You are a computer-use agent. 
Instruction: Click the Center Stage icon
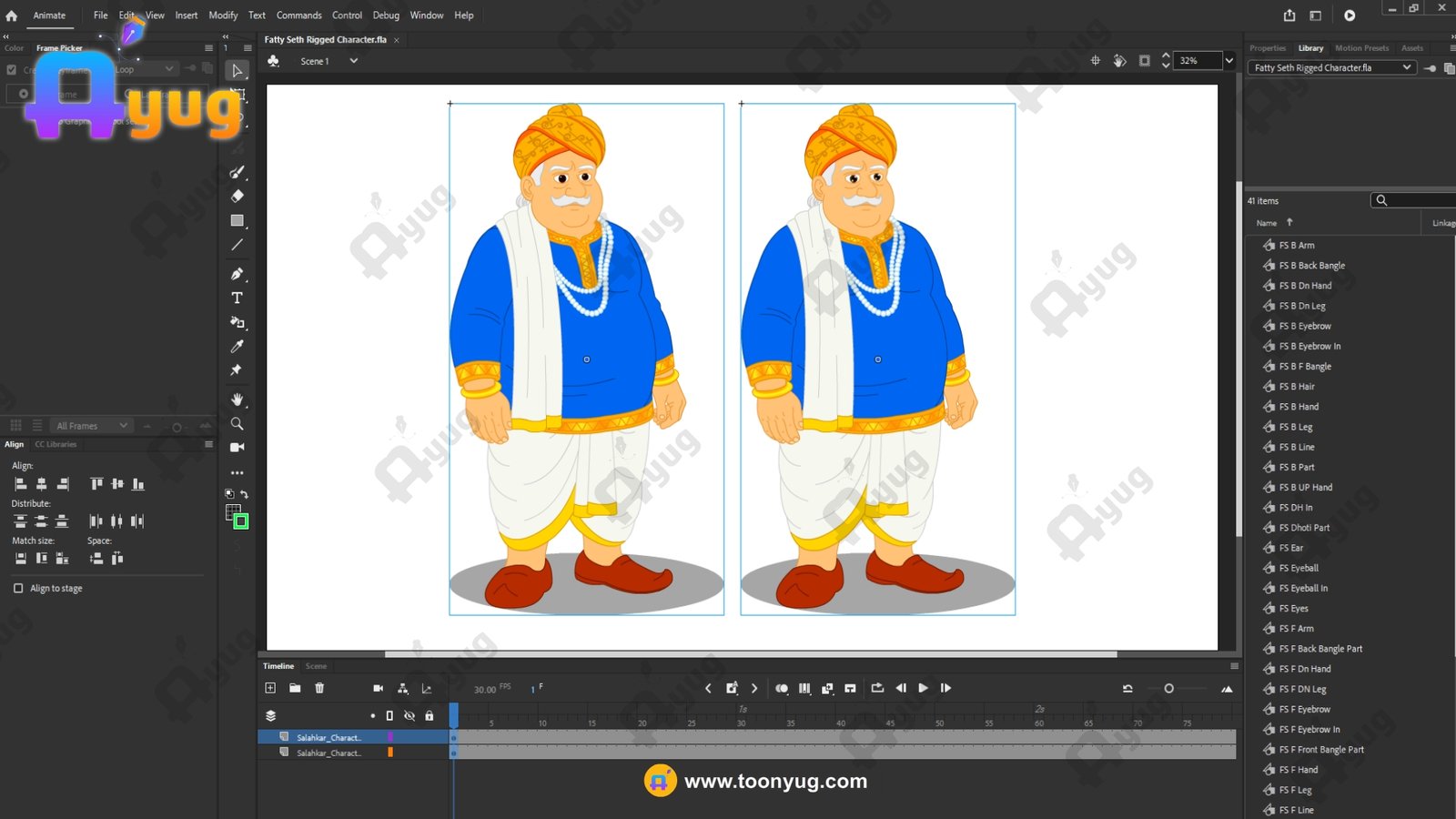point(1096,61)
